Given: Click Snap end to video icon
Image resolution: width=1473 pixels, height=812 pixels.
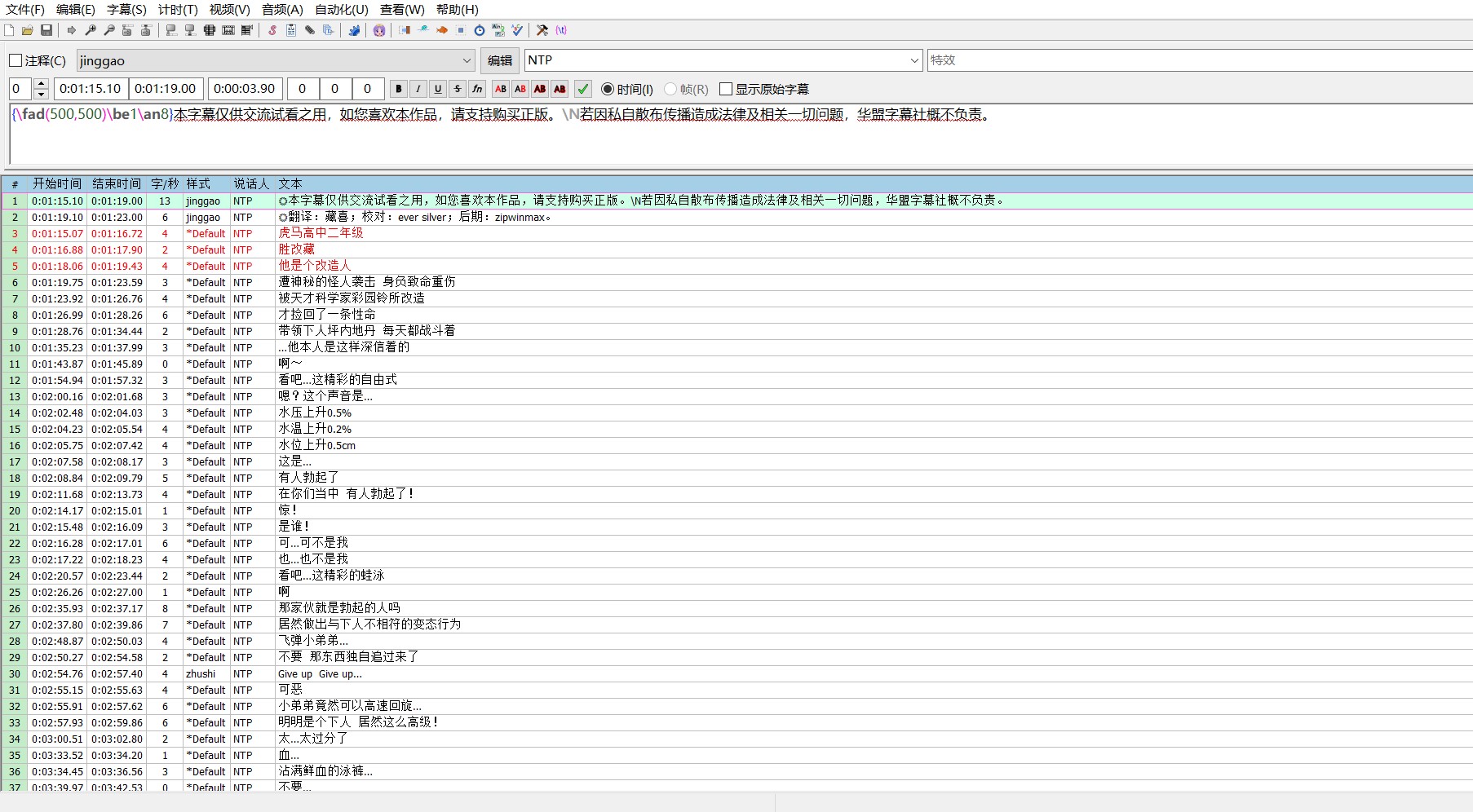Looking at the screenshot, I should point(190,30).
